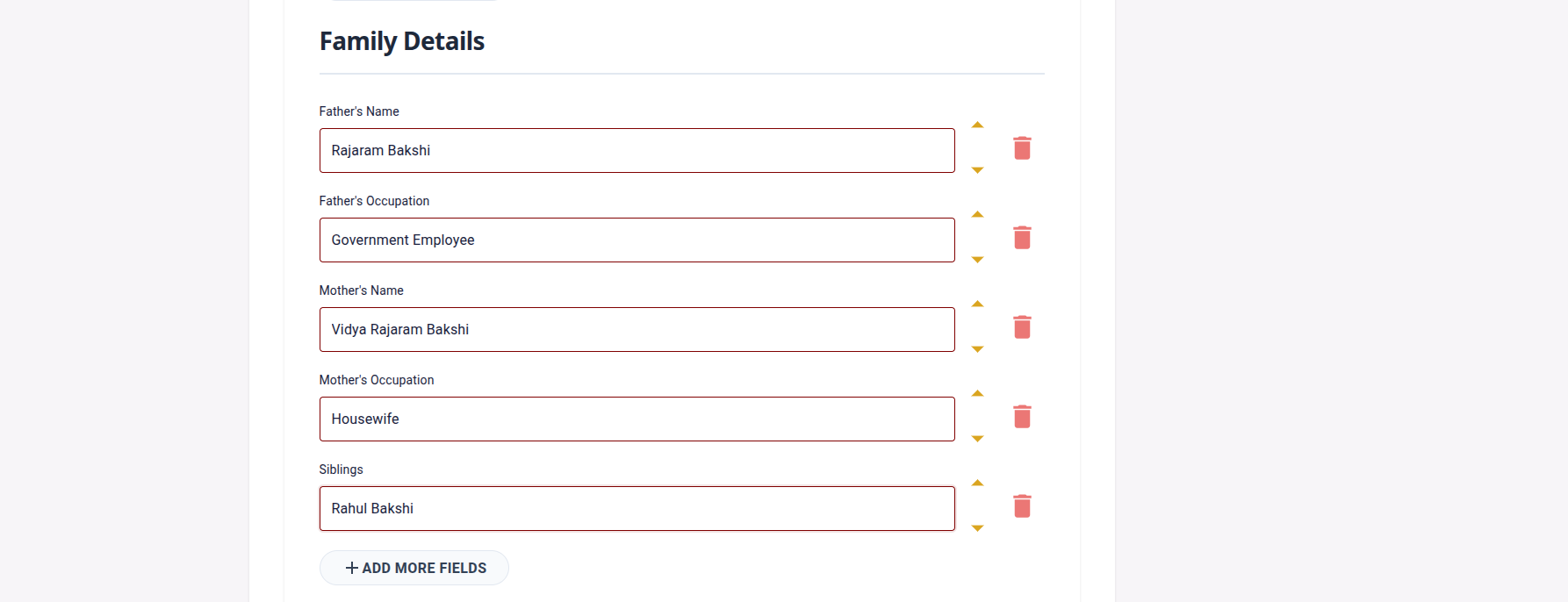The width and height of the screenshot is (1568, 602).
Task: Move Siblings field down
Action: click(977, 528)
